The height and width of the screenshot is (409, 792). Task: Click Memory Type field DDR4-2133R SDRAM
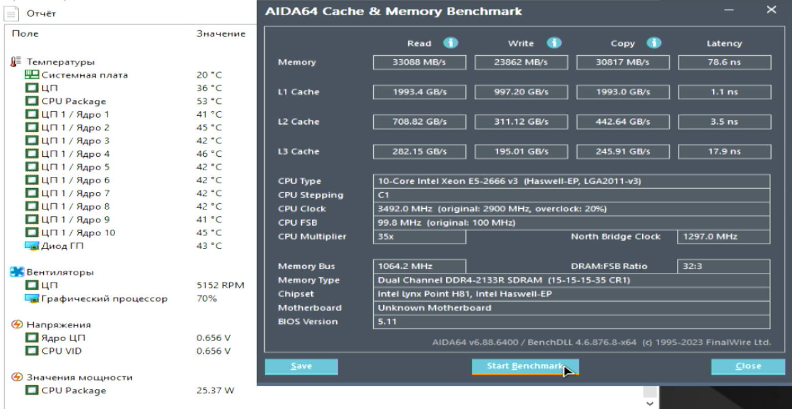point(572,280)
